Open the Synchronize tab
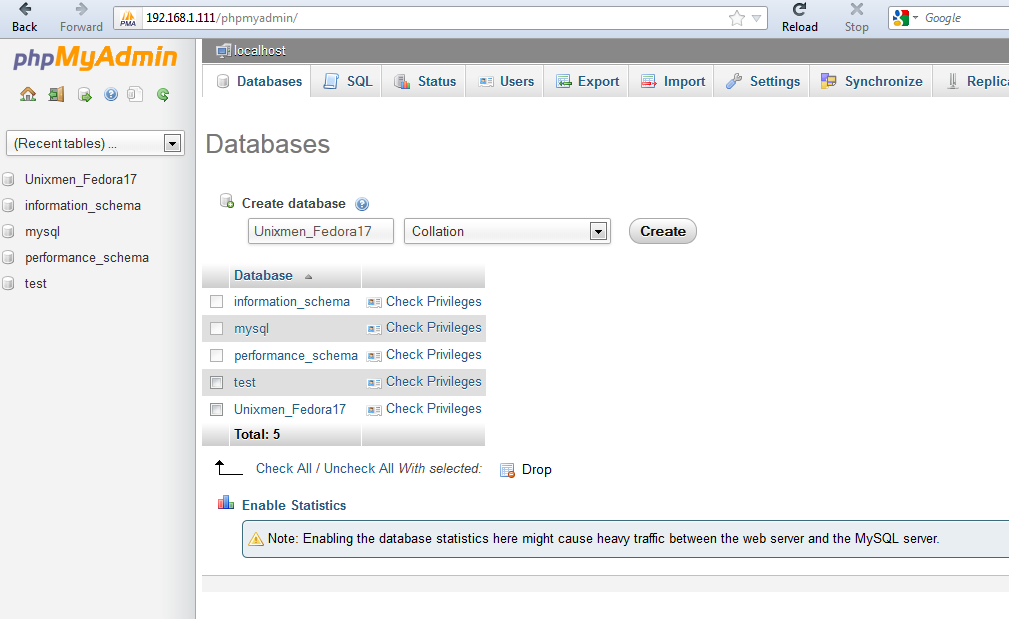This screenshot has width=1009, height=619. [x=871, y=81]
